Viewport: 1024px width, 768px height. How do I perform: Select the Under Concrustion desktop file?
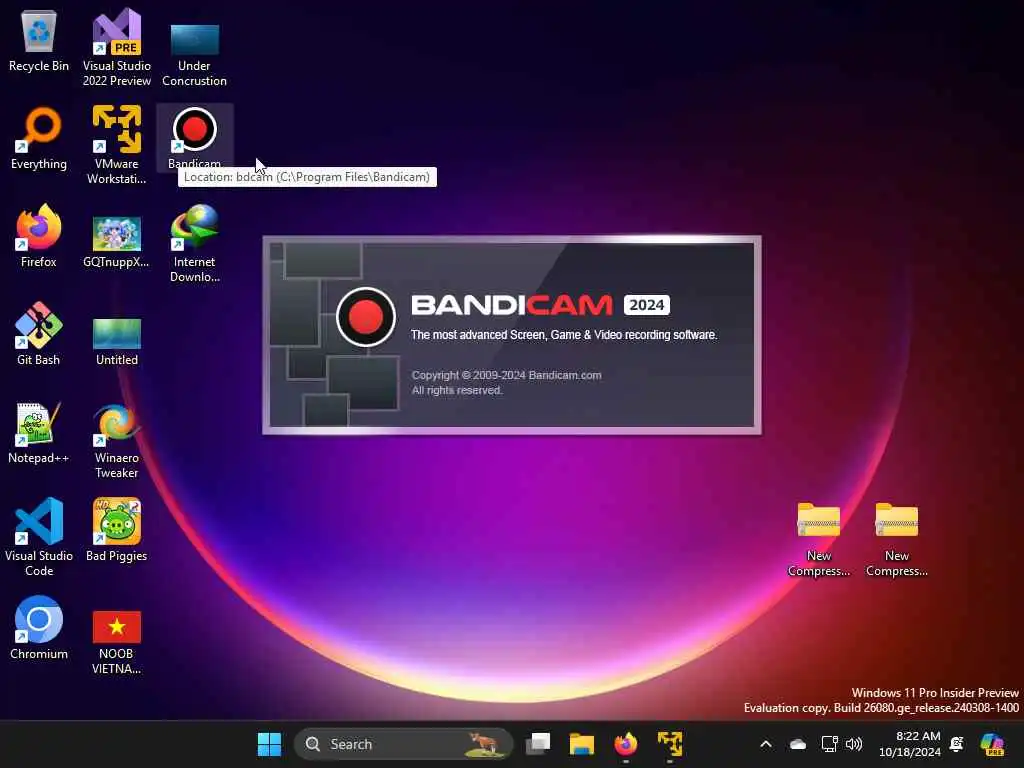(x=194, y=55)
